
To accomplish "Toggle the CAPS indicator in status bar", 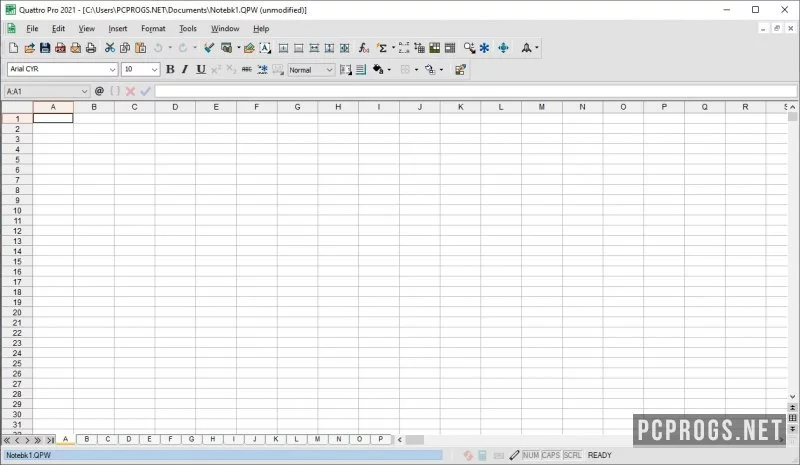I will coord(551,455).
